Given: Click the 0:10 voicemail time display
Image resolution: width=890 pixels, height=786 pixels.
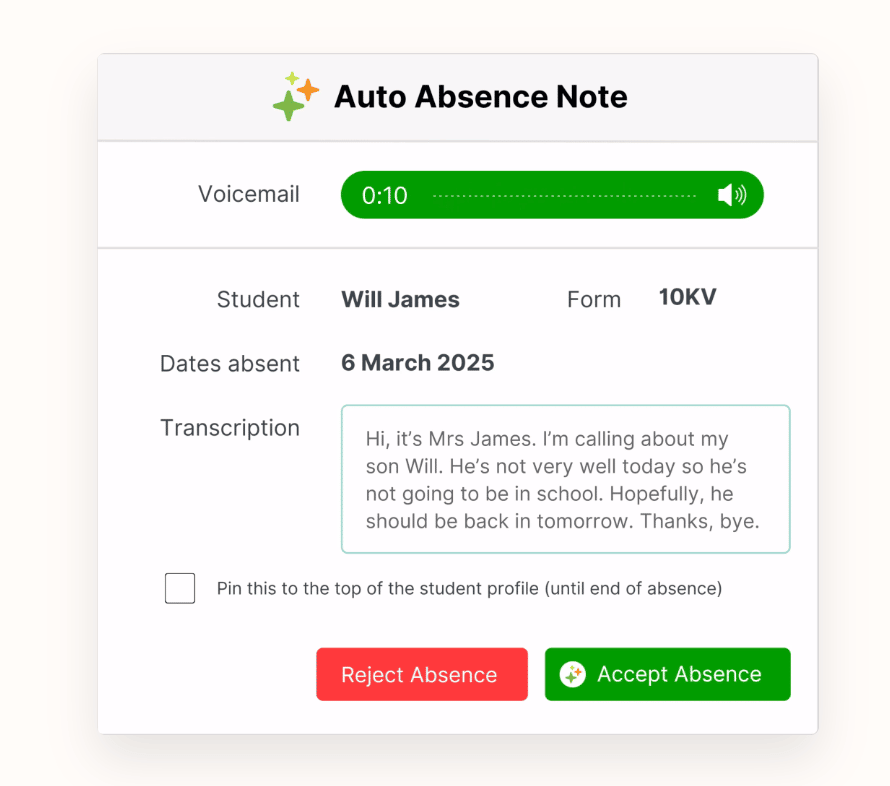Looking at the screenshot, I should click(x=385, y=195).
